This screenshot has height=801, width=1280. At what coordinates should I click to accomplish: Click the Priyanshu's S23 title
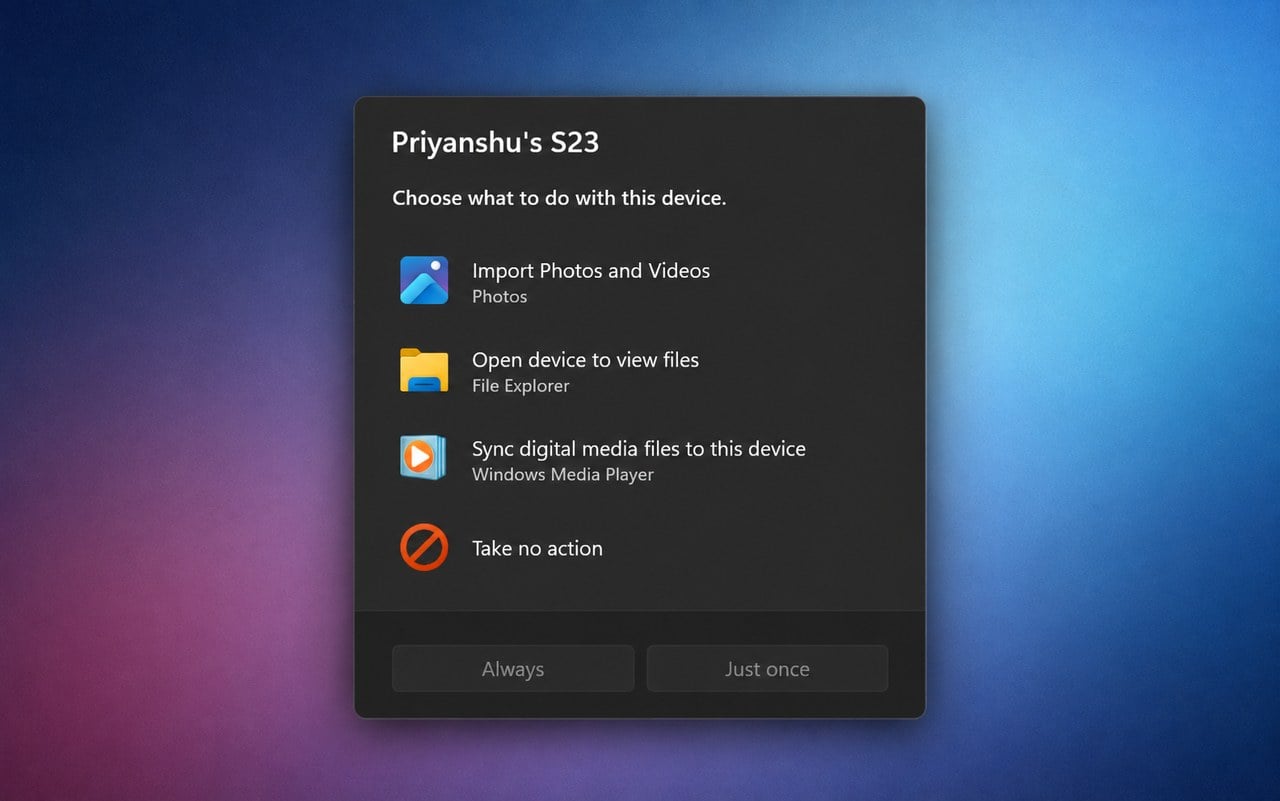[x=495, y=143]
